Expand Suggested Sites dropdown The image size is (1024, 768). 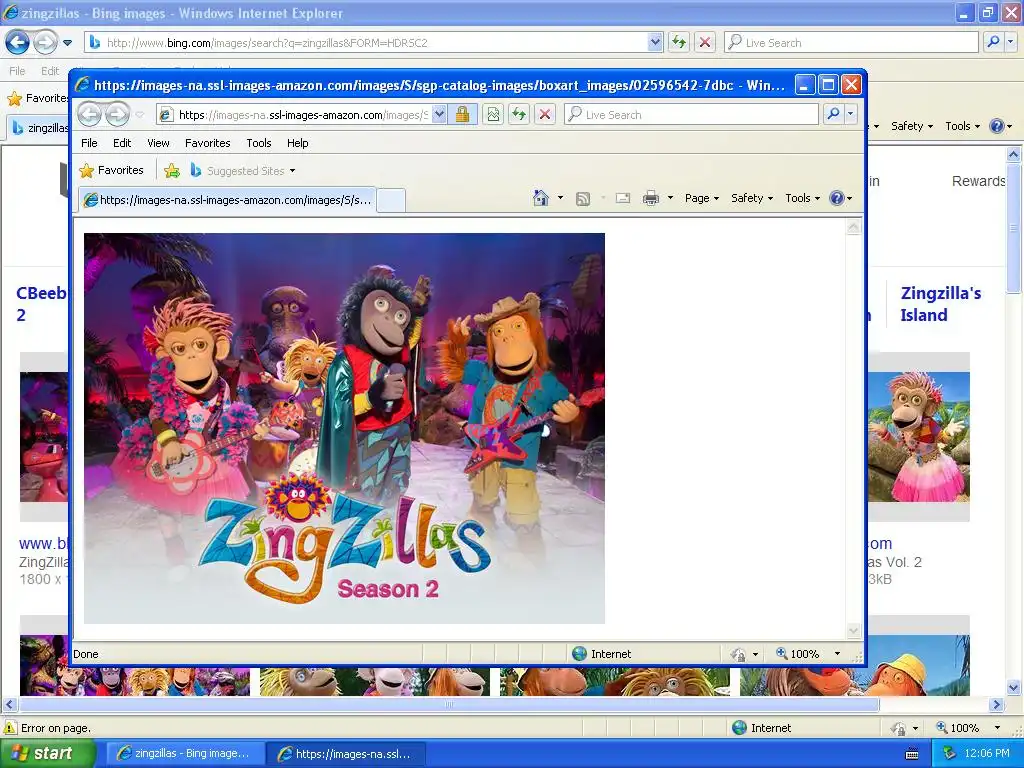point(293,171)
